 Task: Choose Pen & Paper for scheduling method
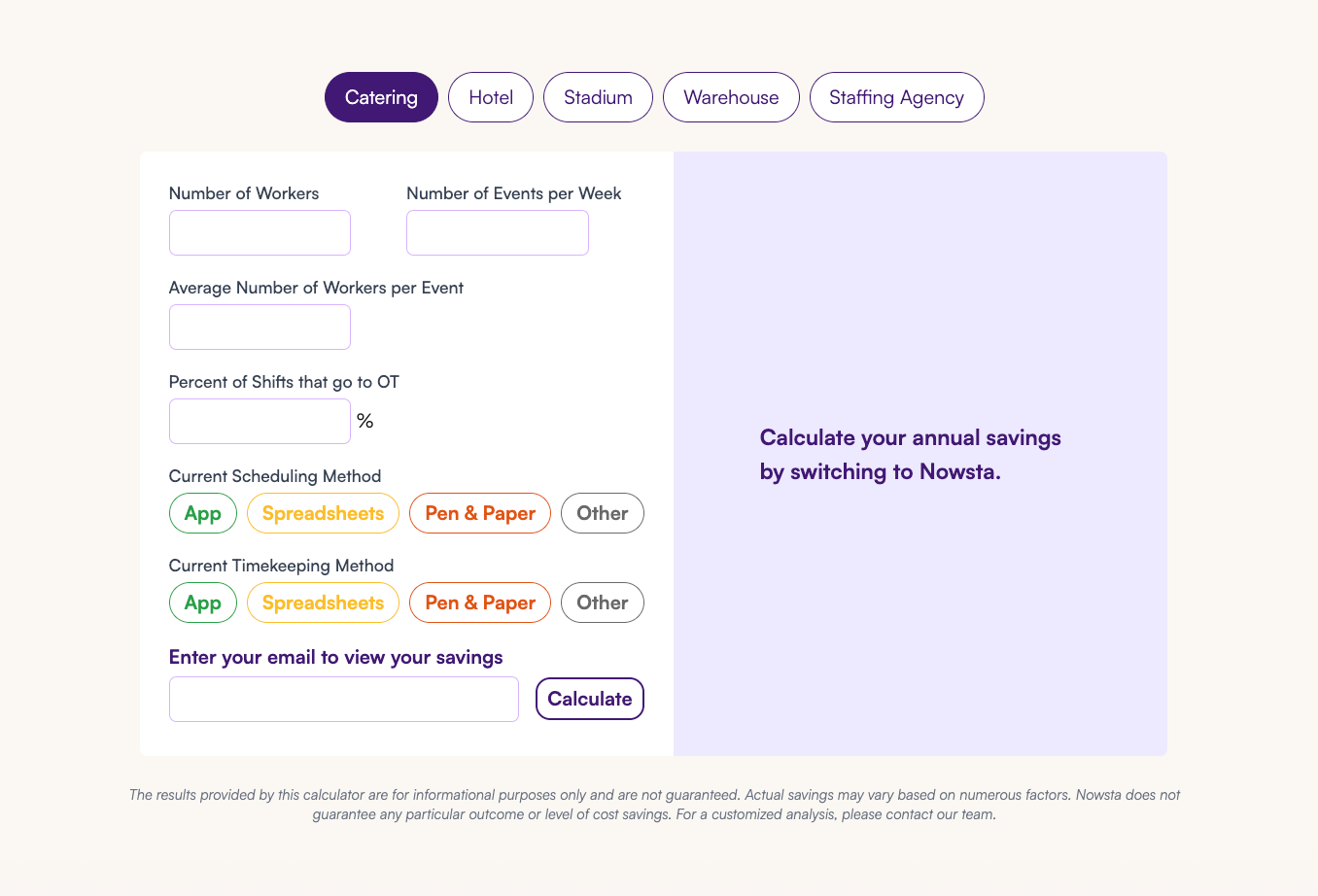pyautogui.click(x=480, y=512)
